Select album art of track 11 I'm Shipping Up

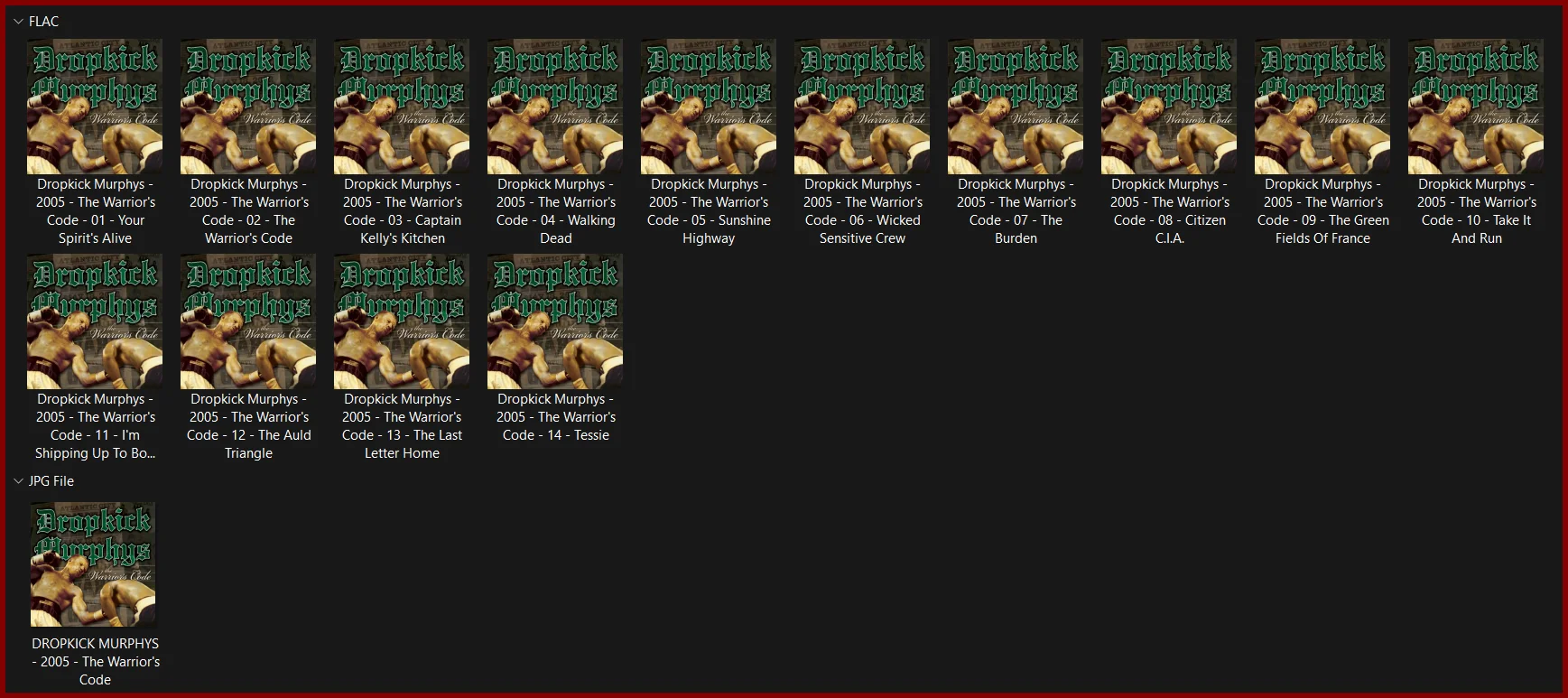[x=95, y=321]
